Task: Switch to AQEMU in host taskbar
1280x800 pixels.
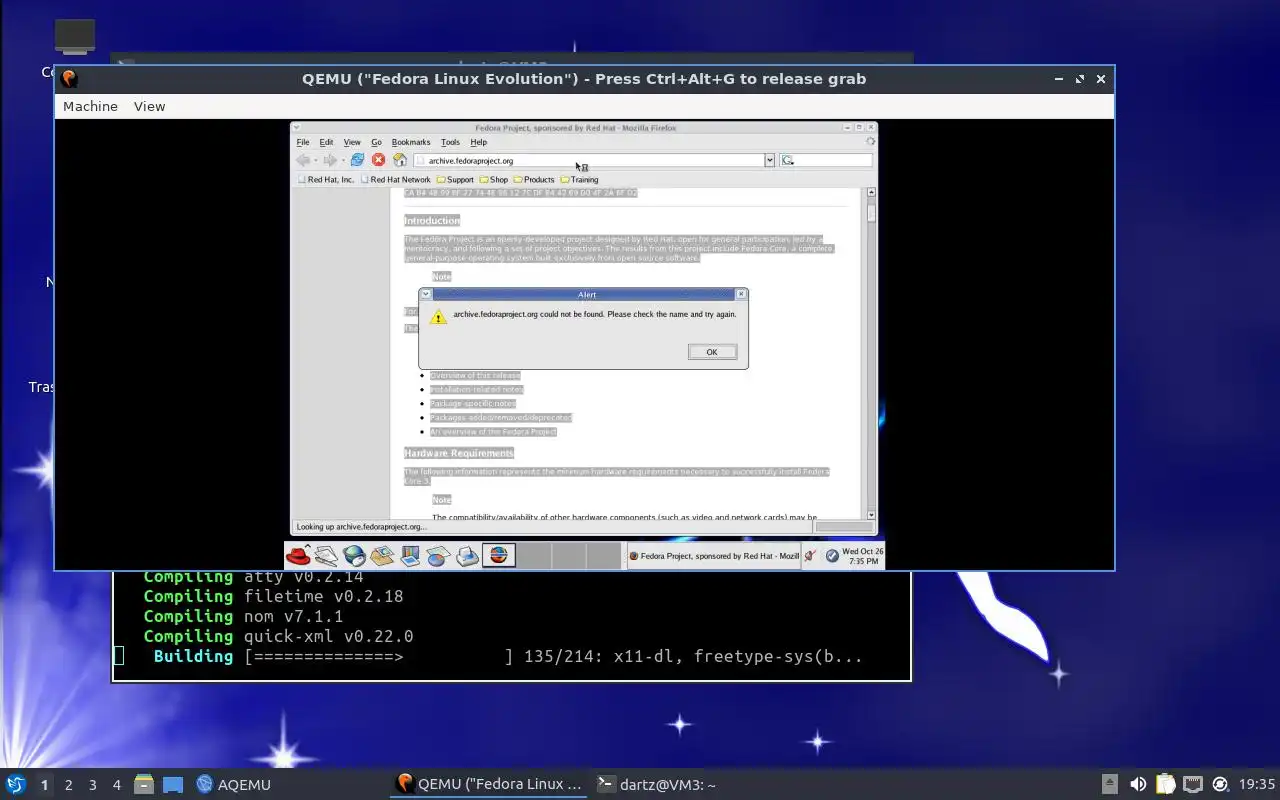Action: point(234,784)
